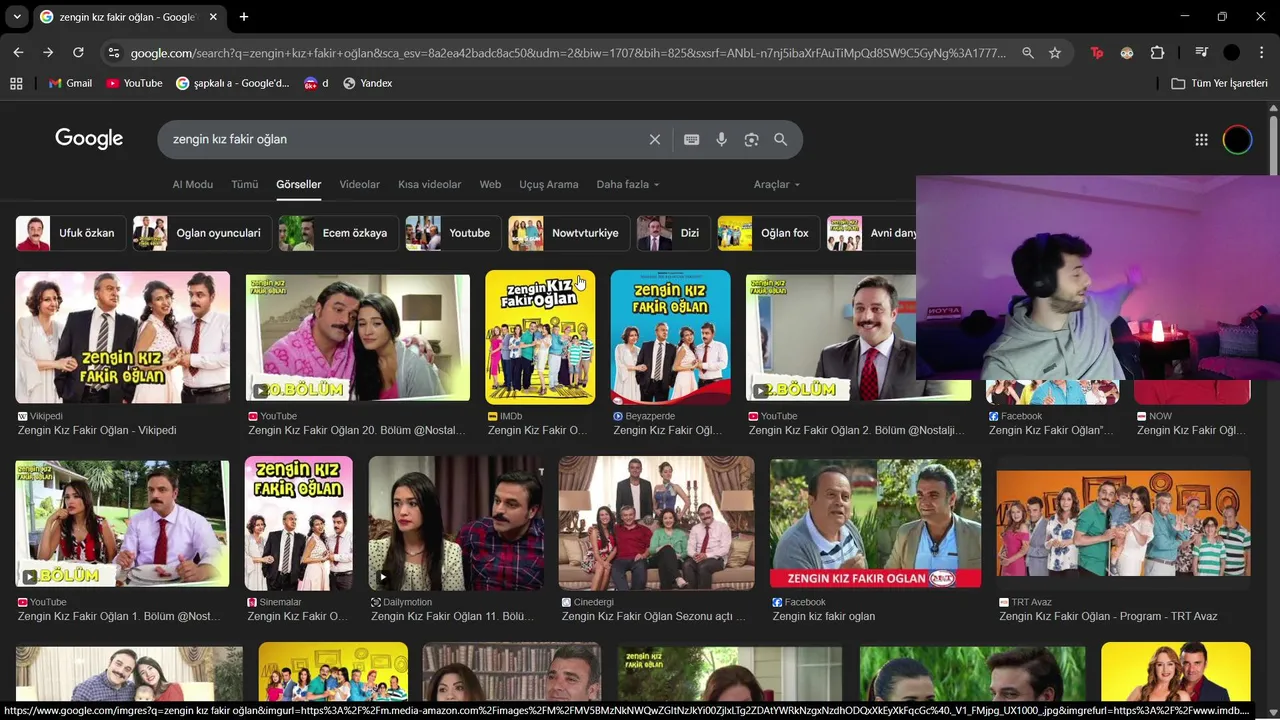Open the apps grid in bookmarks bar
Screen dimensions: 1280x720
pyautogui.click(x=16, y=83)
